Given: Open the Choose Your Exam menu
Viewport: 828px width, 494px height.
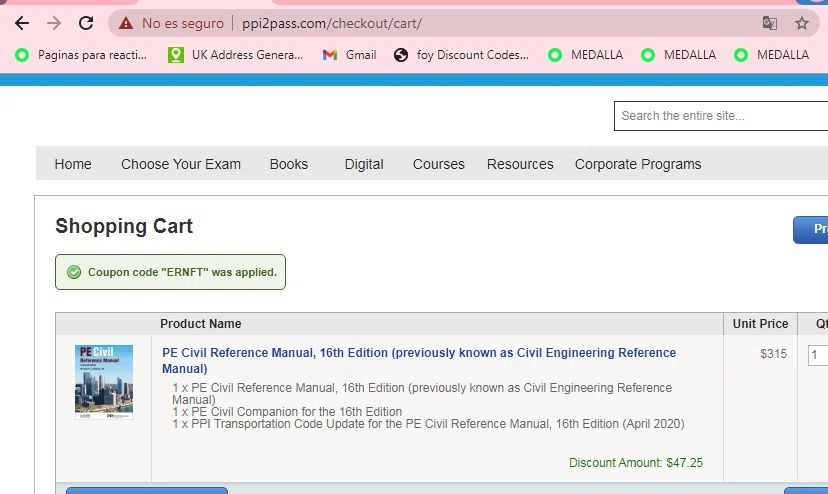Looking at the screenshot, I should point(181,164).
